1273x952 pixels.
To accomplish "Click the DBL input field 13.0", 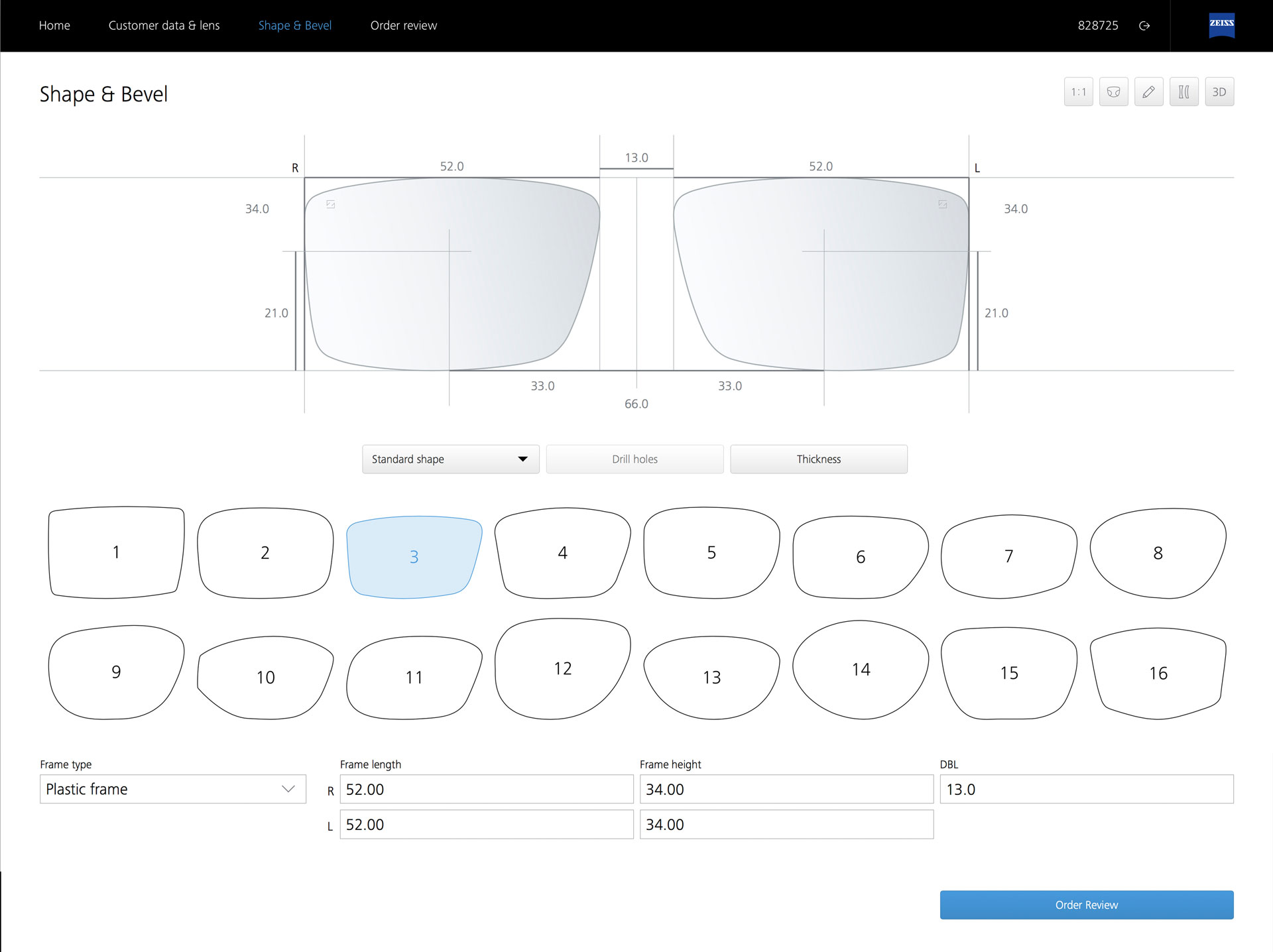I will (x=1087, y=789).
